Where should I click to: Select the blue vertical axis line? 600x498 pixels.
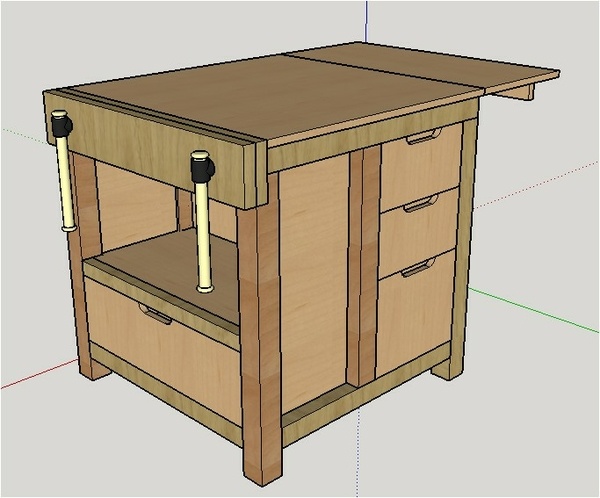pyautogui.click(x=366, y=20)
